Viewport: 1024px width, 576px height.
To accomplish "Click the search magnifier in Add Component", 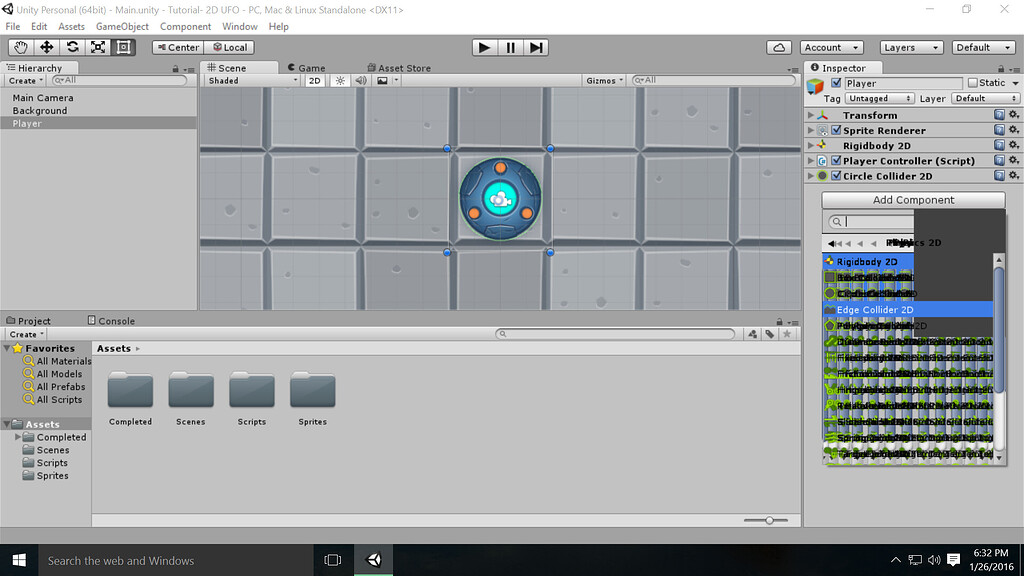I will click(836, 220).
